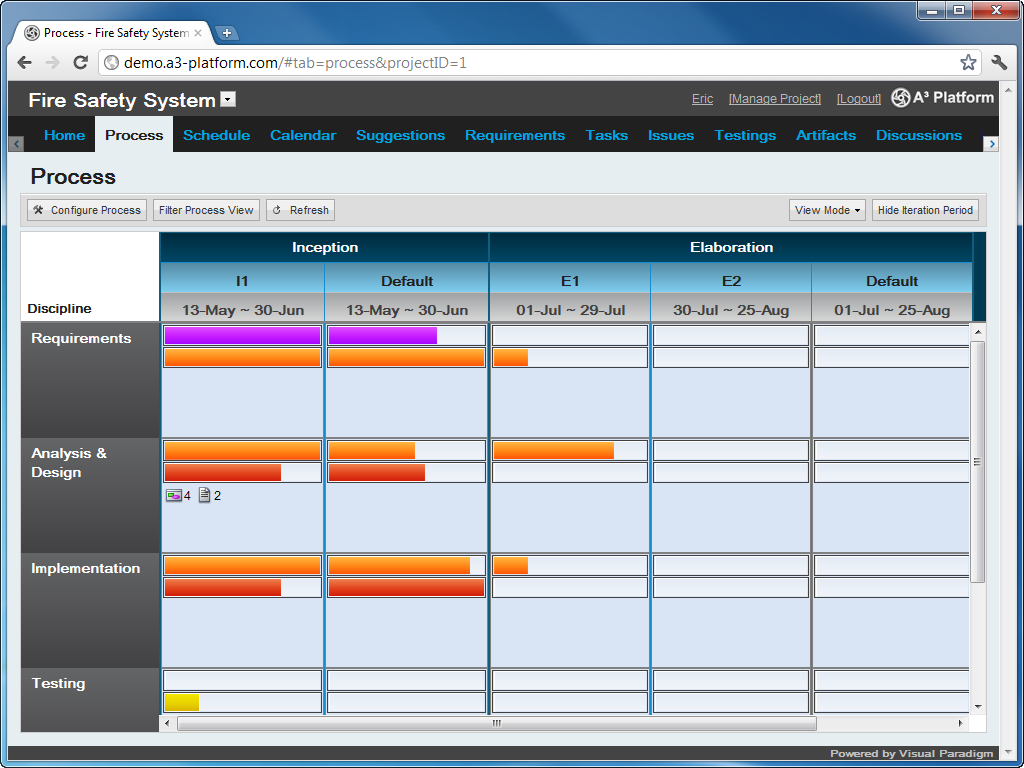This screenshot has width=1024, height=768.
Task: Bookmark page with the star icon
Action: click(968, 63)
